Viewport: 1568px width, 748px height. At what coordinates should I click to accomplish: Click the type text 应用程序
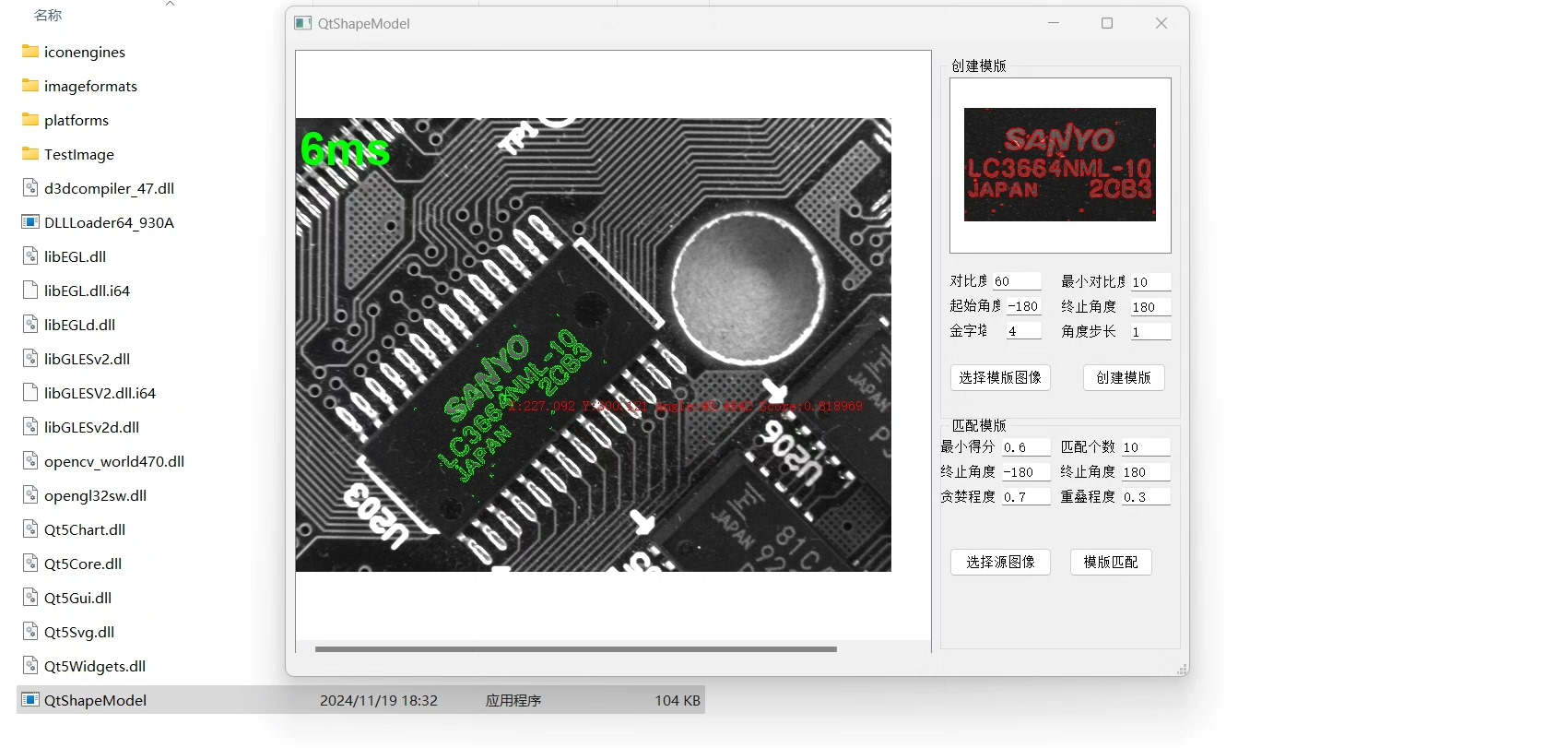513,700
